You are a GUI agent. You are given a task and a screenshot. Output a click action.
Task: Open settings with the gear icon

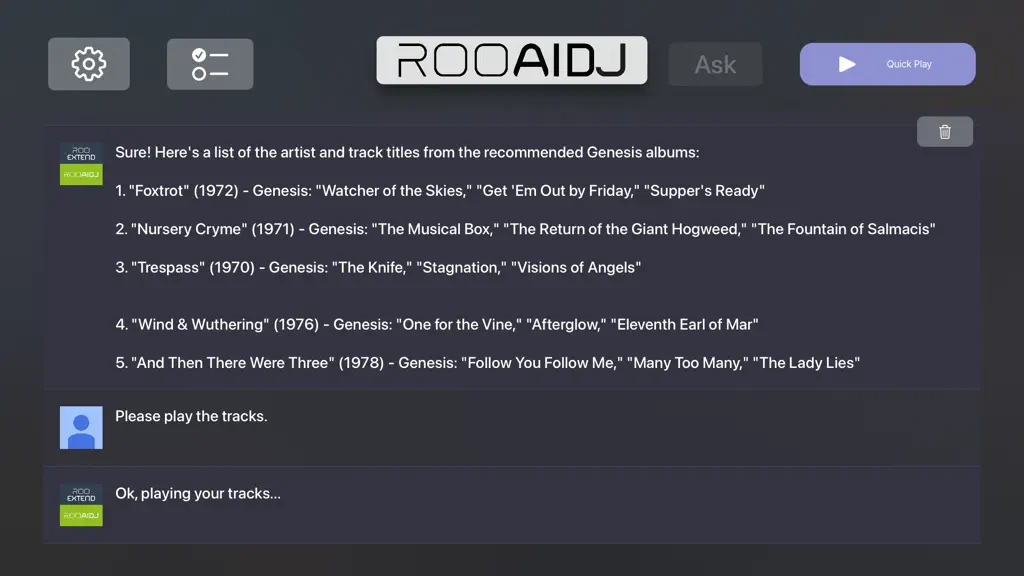[x=89, y=64]
